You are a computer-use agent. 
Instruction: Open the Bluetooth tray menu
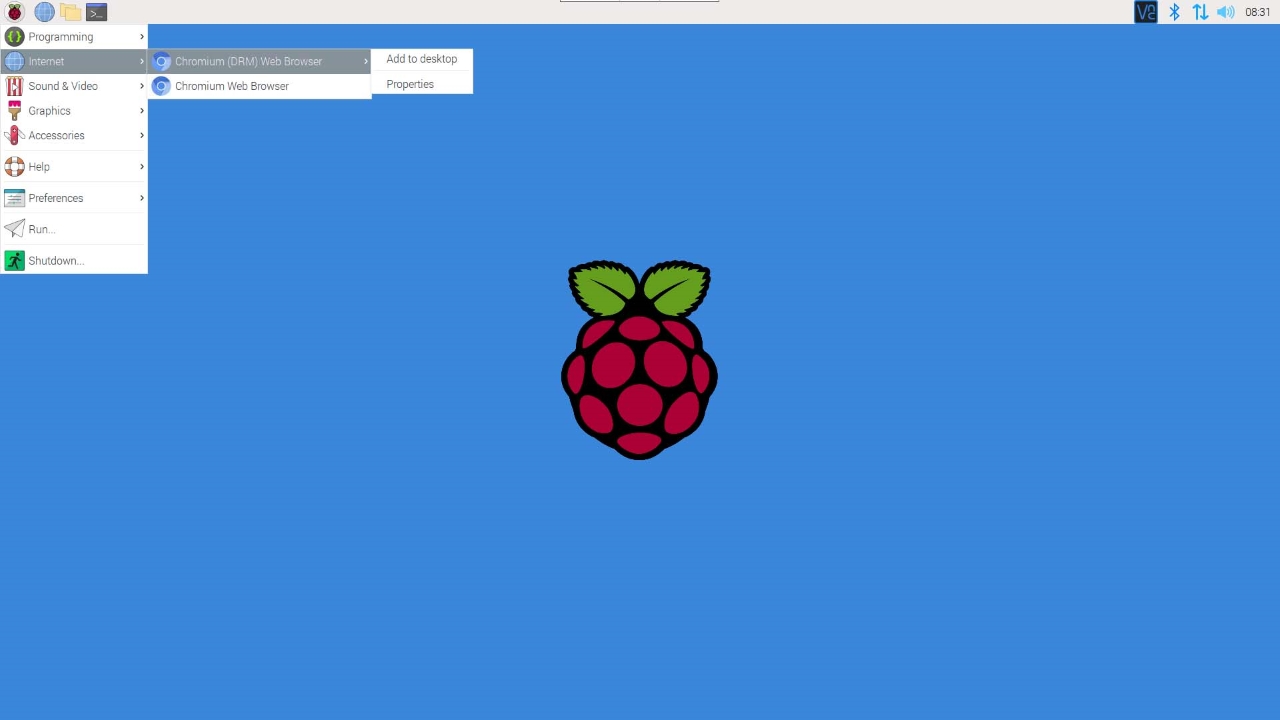1175,12
